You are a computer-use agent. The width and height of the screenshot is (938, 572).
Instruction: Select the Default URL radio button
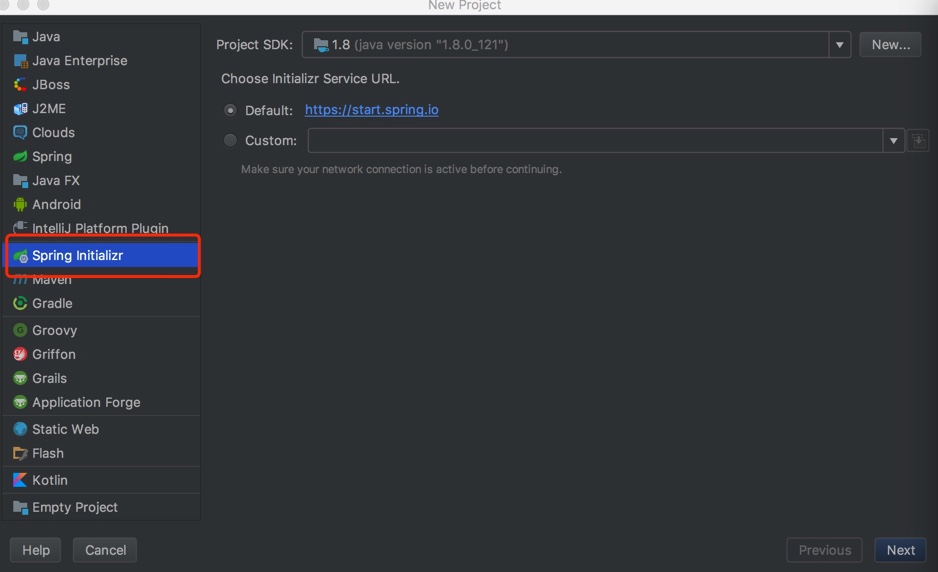point(230,110)
